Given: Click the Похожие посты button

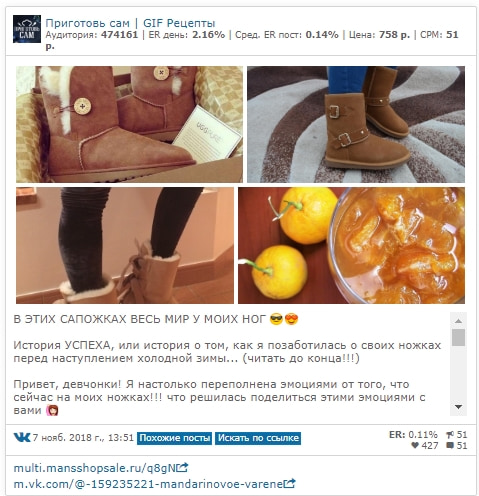Looking at the screenshot, I should [174, 438].
